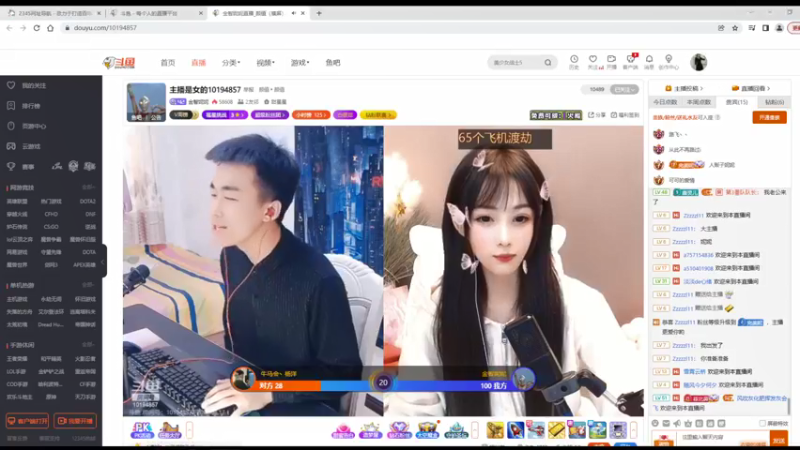Click the emoji icon in chat toolbar
Viewport: 800px width, 450px height.
[x=655, y=423]
